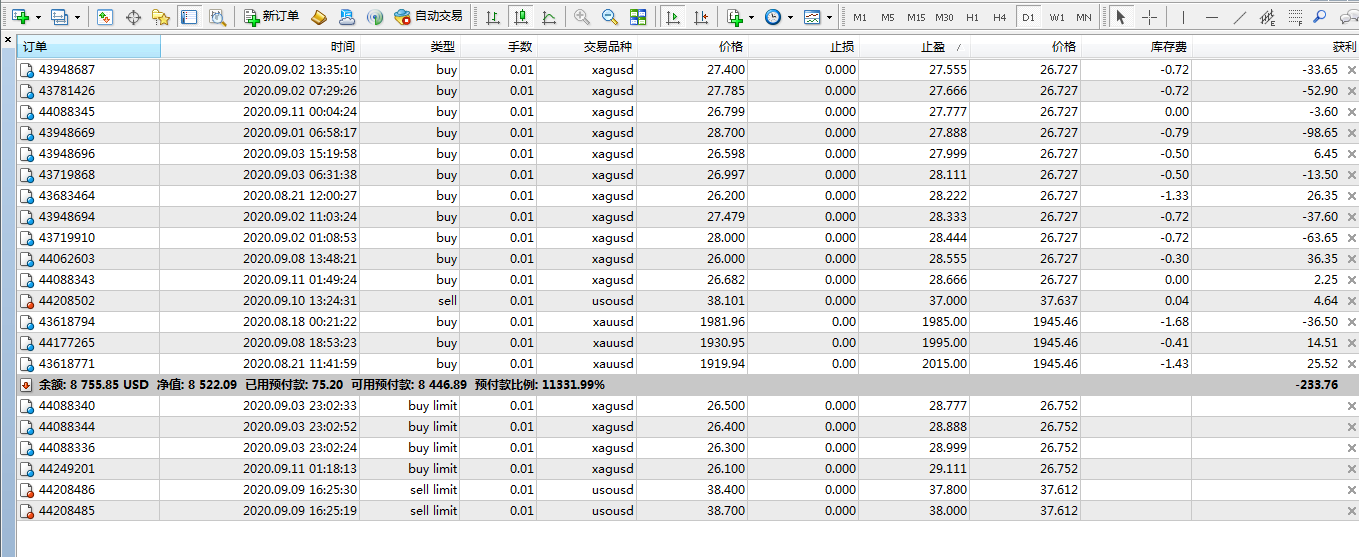Open the MQL5 community cloud icon
The height and width of the screenshot is (557, 1359).
click(347, 17)
